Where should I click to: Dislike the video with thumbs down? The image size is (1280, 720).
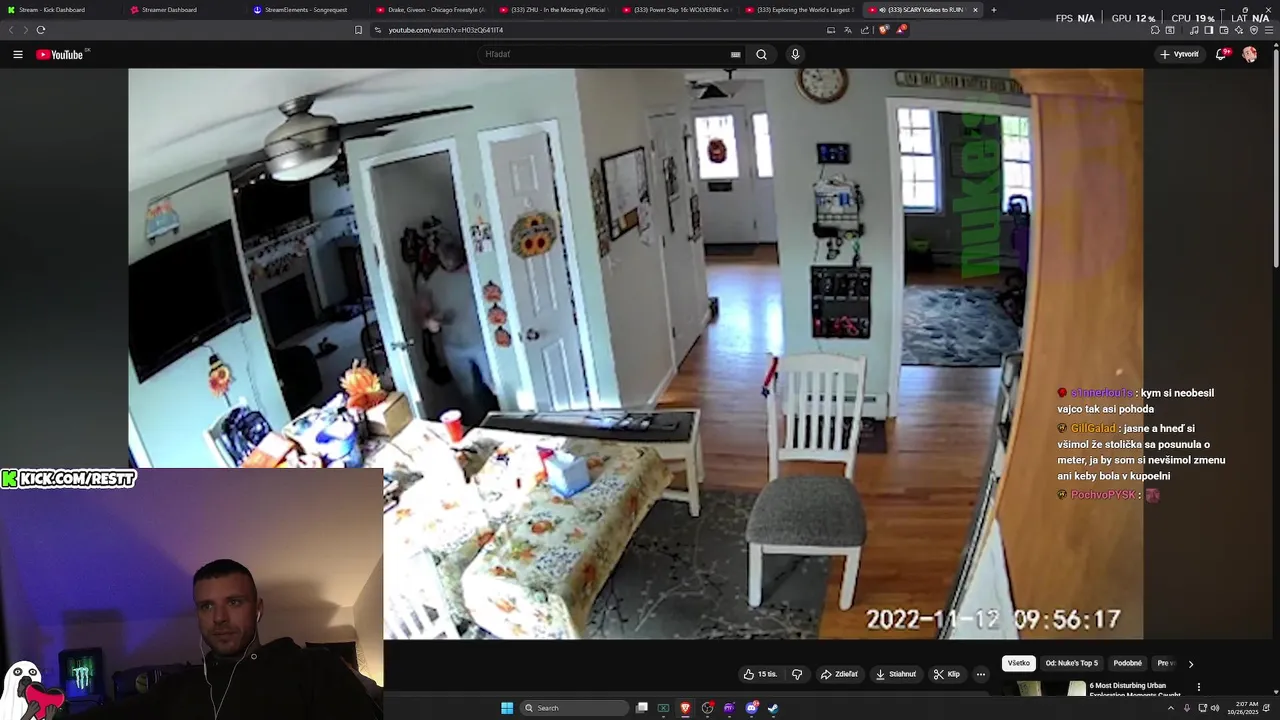click(797, 674)
